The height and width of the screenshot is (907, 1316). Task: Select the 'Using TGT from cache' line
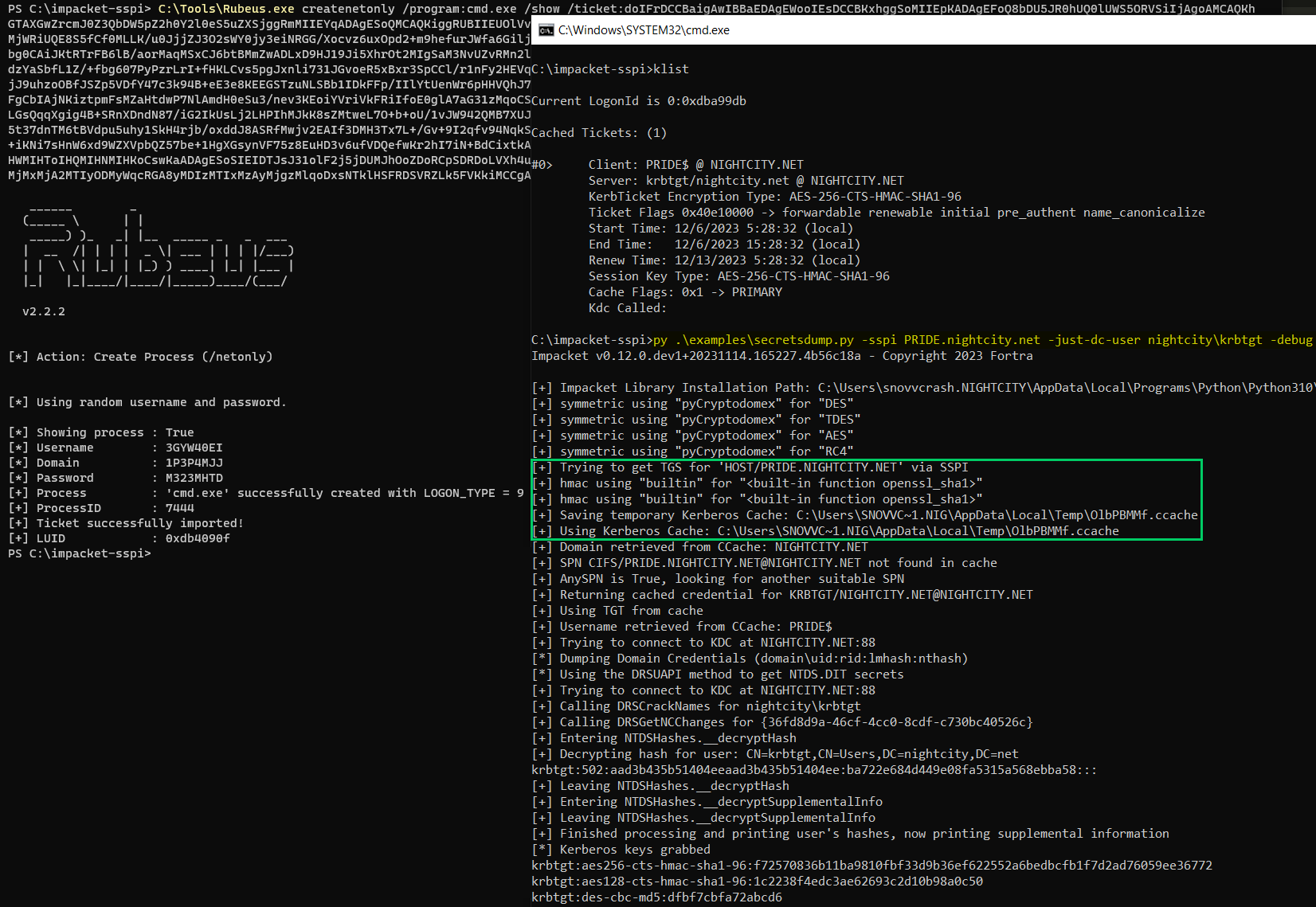click(617, 610)
